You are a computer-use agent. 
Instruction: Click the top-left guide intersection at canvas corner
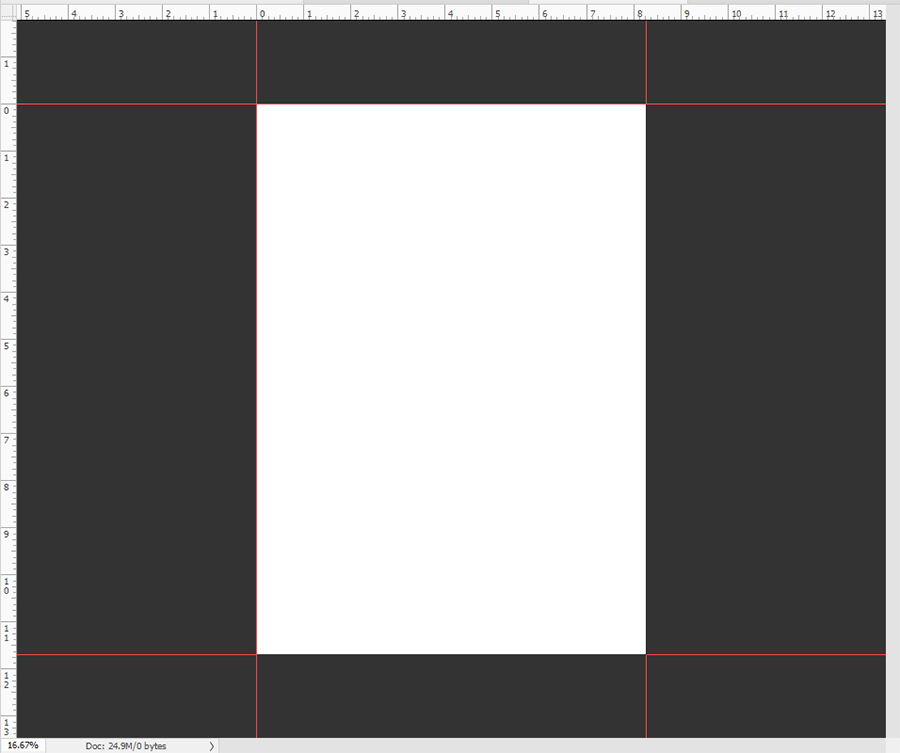point(257,104)
